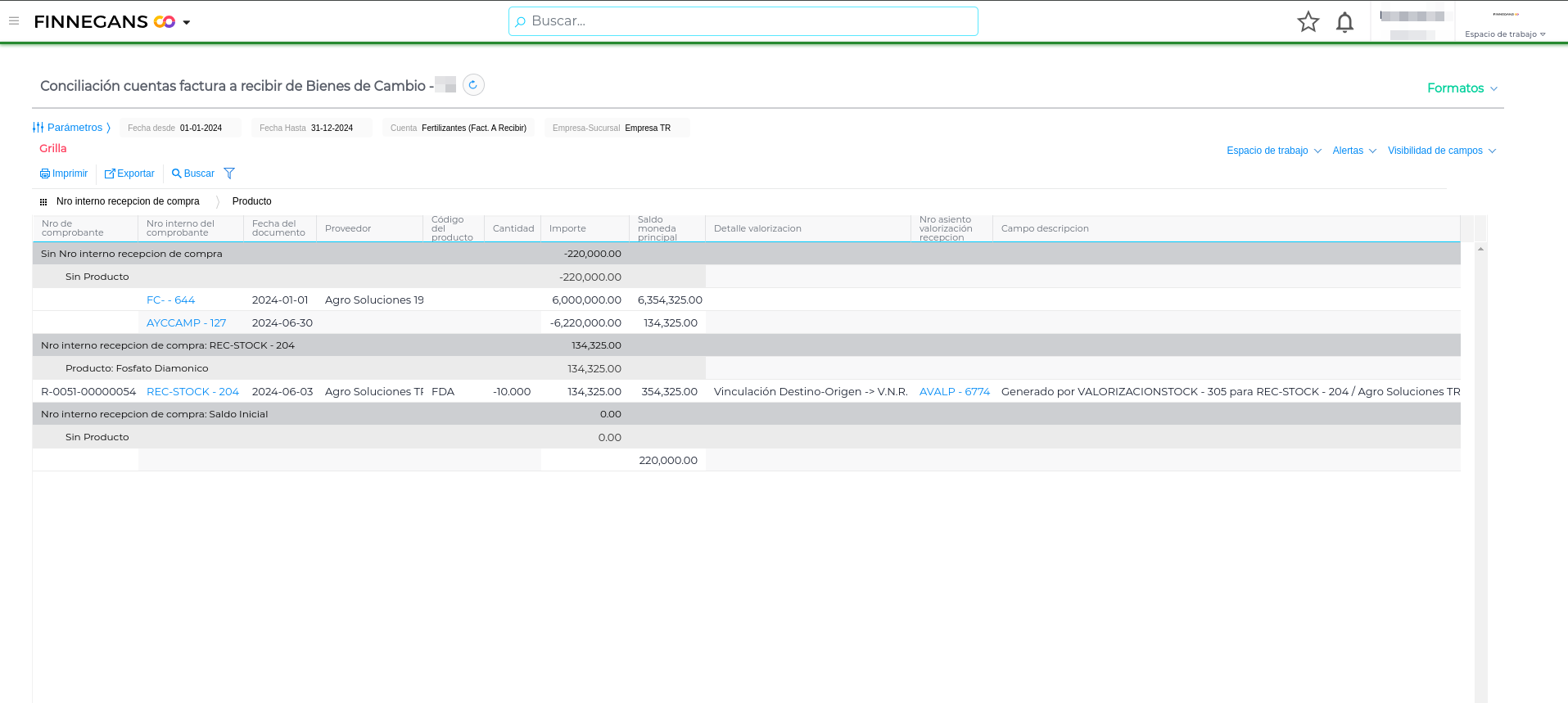Open the AYCCAMP - 127 link

186,323
